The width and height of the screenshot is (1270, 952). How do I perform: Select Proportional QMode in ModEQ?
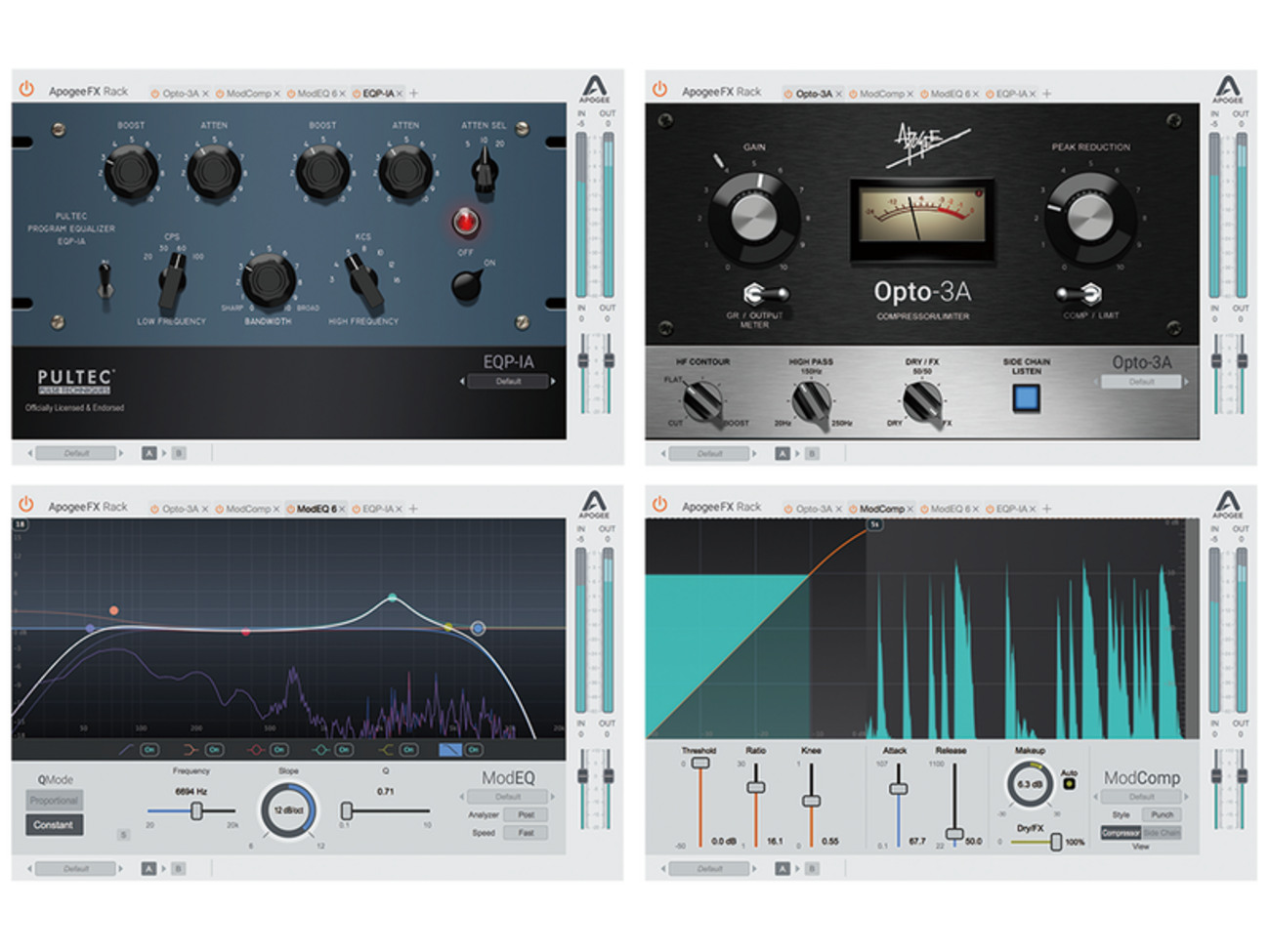click(54, 801)
